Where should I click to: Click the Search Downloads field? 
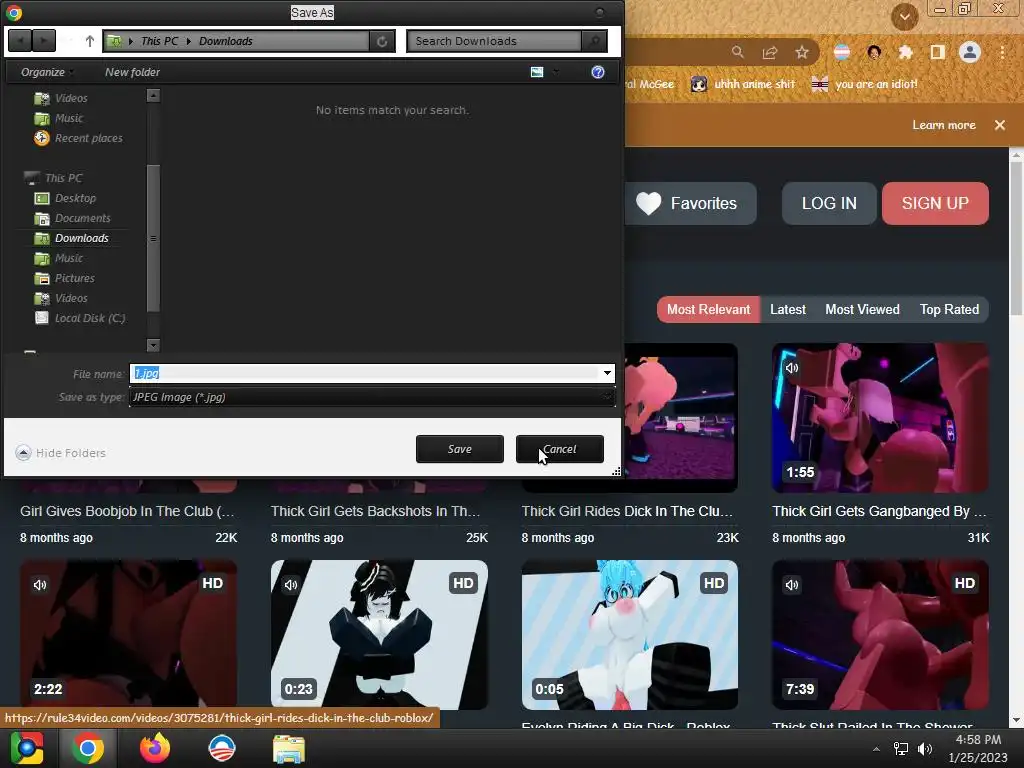pos(494,41)
